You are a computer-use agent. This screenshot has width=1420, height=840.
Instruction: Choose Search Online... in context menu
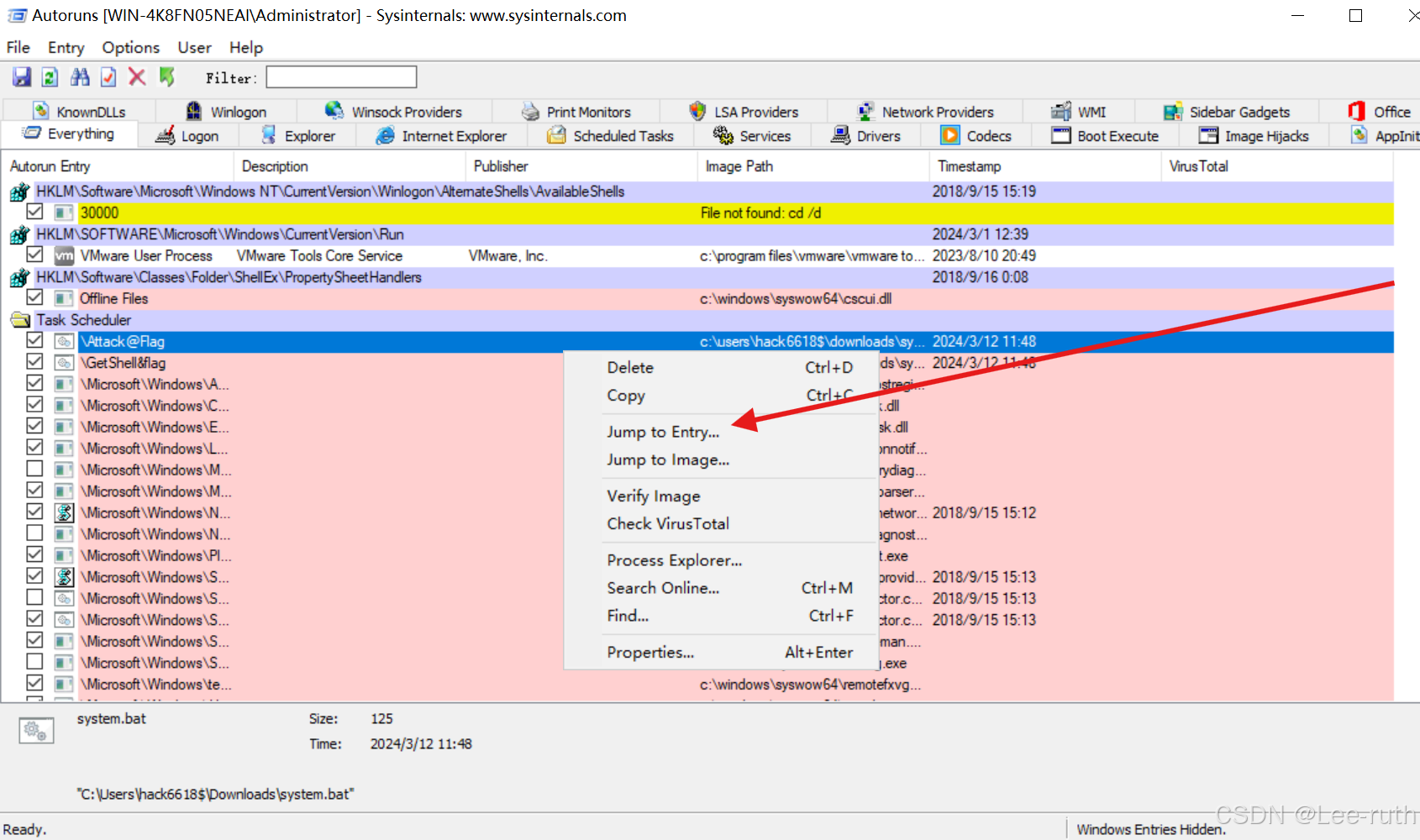[721, 588]
